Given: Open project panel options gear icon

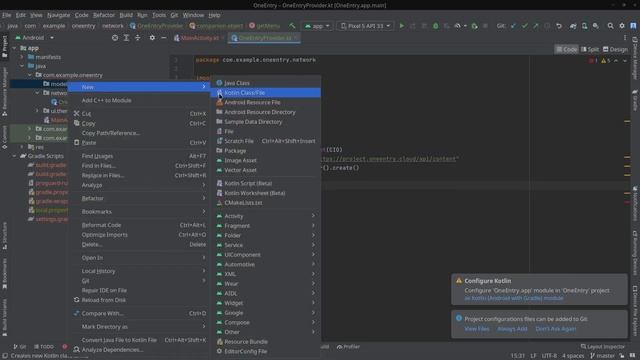Looking at the screenshot, I should 152,38.
